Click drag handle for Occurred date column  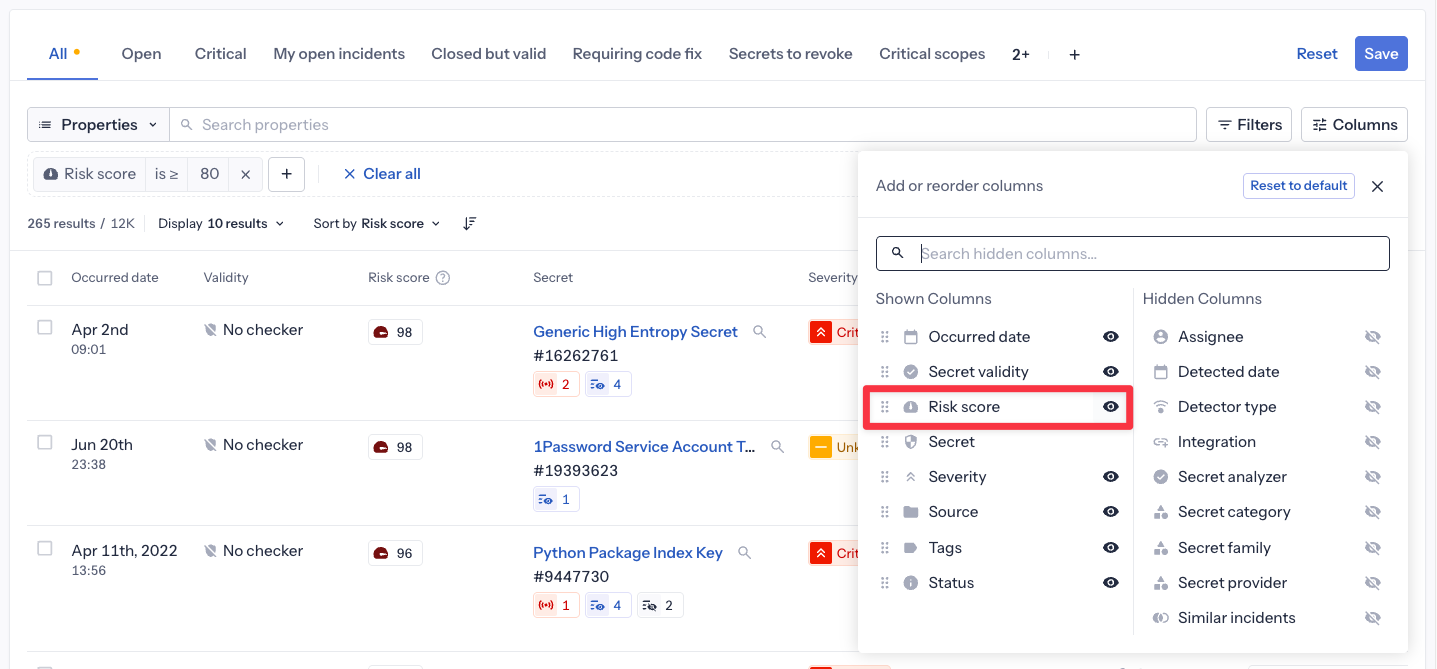tap(884, 337)
